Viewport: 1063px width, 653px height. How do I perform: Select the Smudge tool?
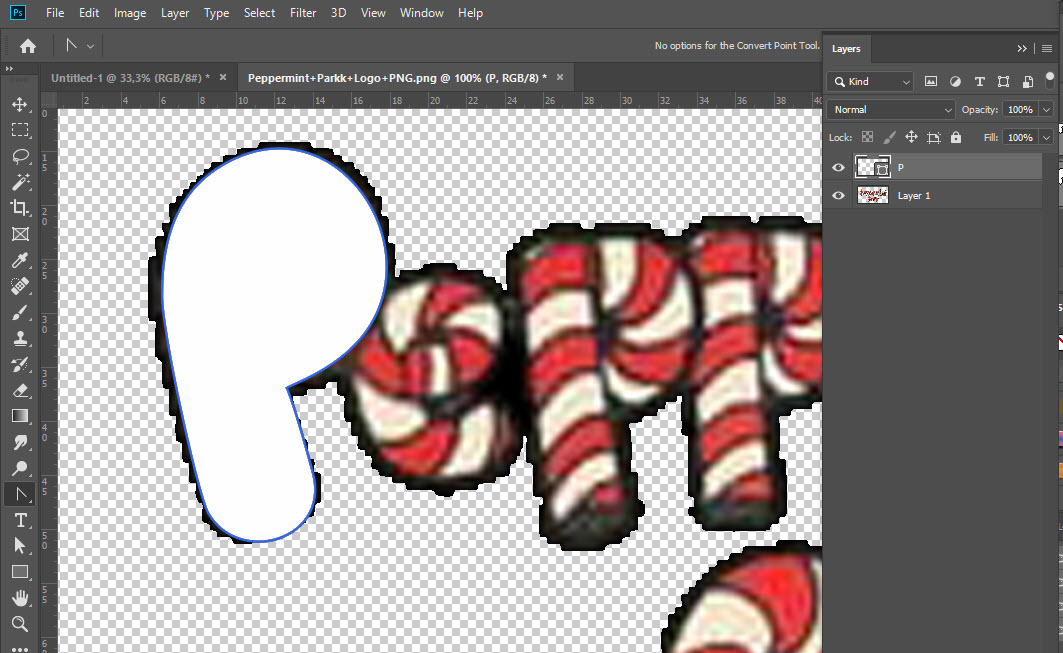(20, 442)
